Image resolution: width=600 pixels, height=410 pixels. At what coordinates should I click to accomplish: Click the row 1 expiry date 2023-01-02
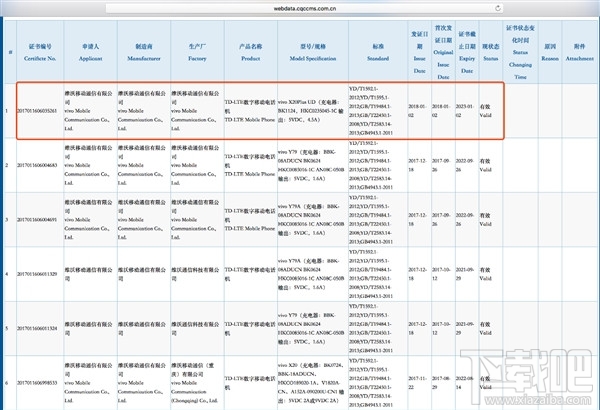click(x=466, y=111)
